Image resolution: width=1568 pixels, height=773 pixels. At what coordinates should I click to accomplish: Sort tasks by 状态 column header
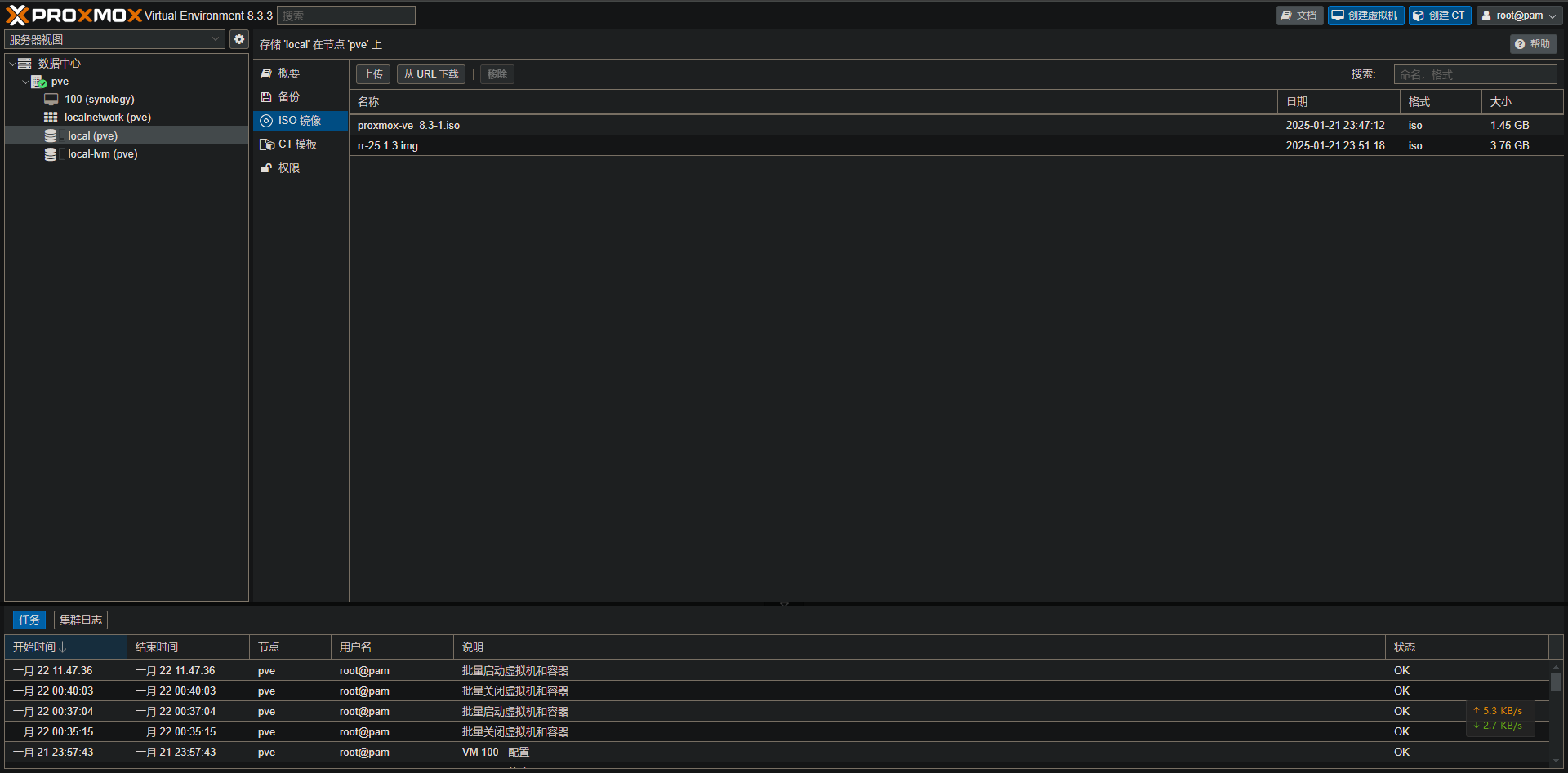coord(1468,647)
